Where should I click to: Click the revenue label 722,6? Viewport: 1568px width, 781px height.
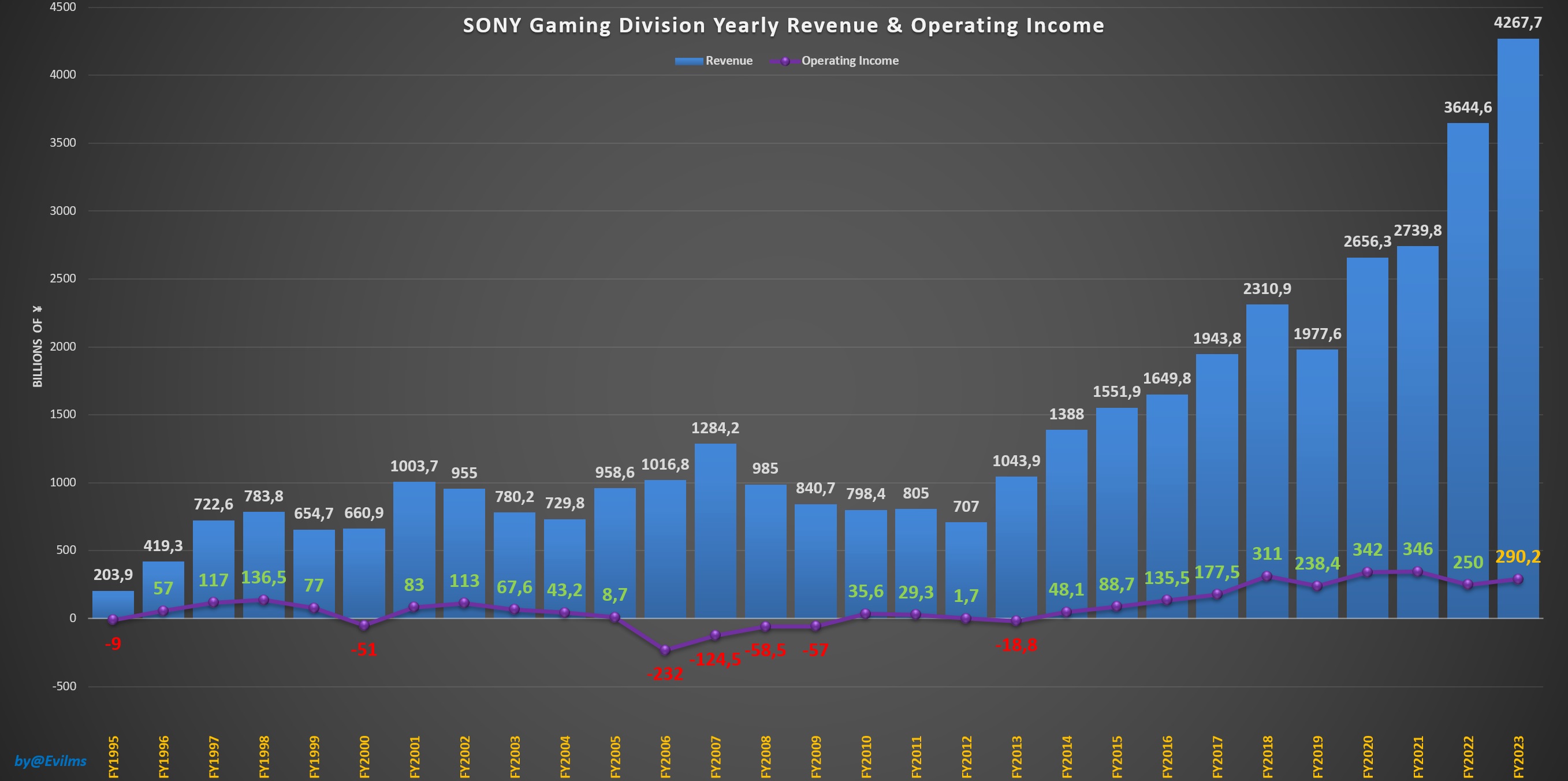pyautogui.click(x=213, y=505)
